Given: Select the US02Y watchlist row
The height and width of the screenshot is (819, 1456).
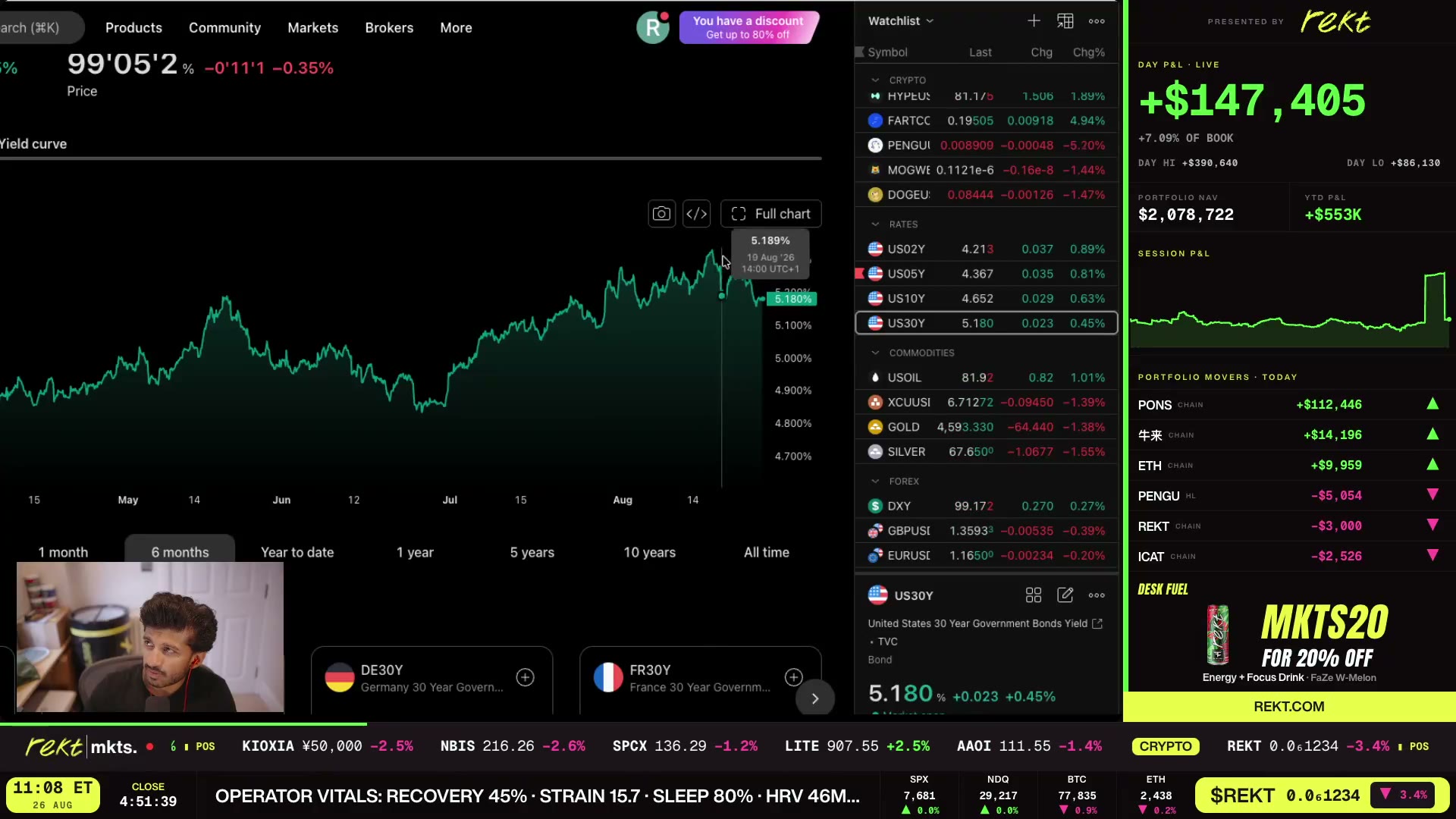Looking at the screenshot, I should click(x=987, y=249).
